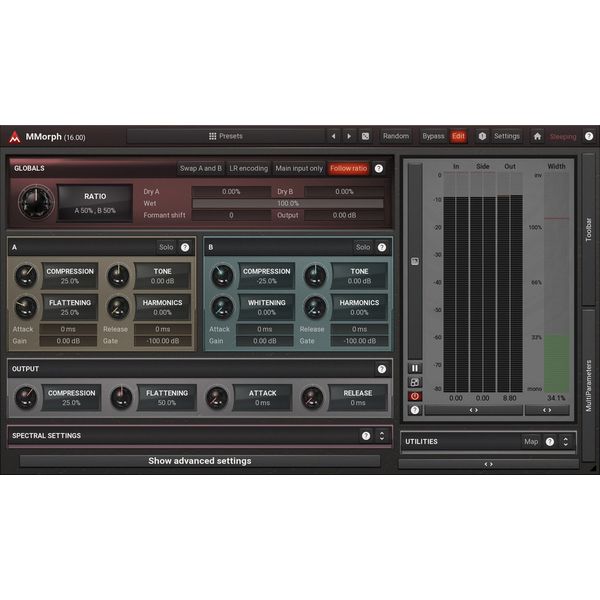Click panel B Tone knob
This screenshot has width=600, height=600.
315,276
